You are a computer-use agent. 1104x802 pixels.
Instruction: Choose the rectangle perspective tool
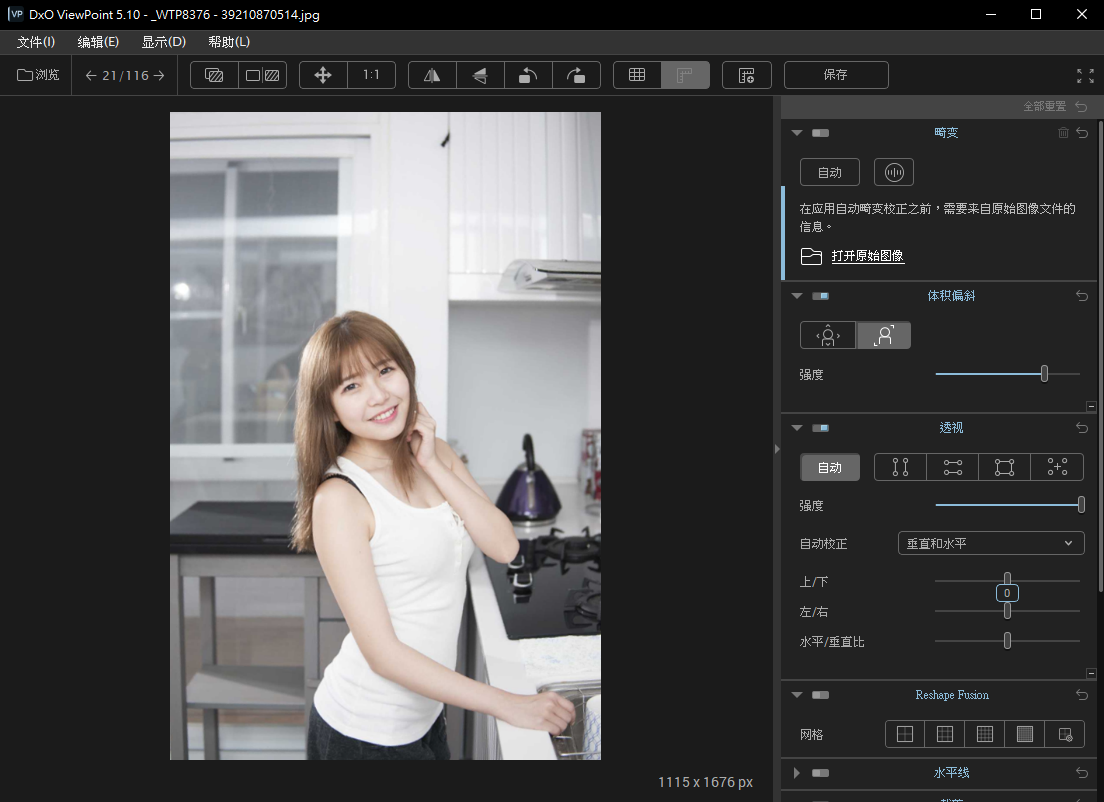(1004, 467)
